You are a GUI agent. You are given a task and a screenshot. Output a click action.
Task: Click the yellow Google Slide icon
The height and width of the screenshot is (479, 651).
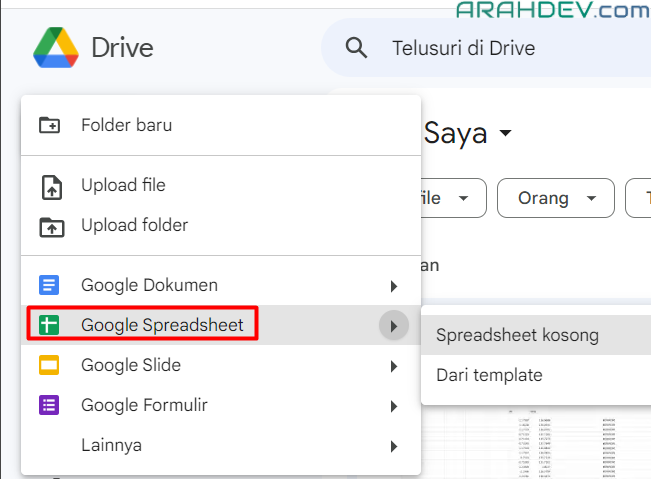(x=50, y=366)
